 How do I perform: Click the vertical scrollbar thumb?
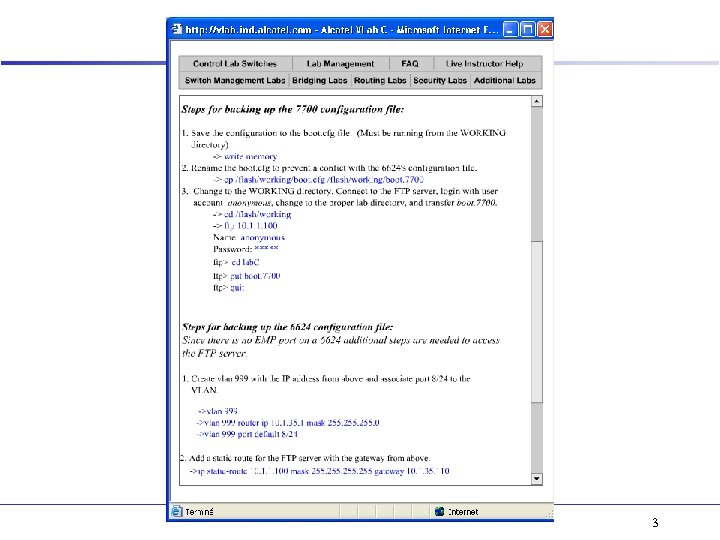pyautogui.click(x=537, y=321)
